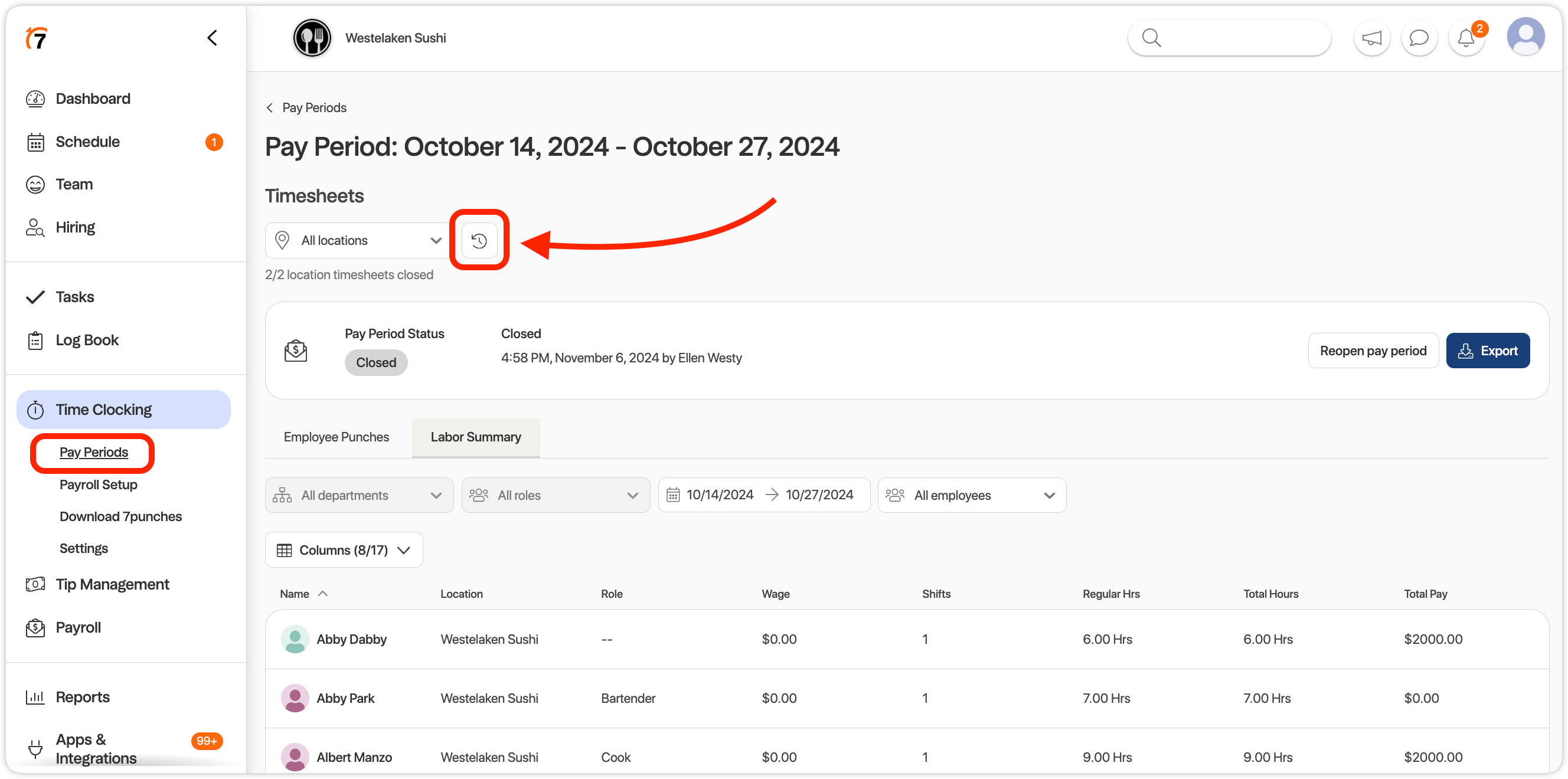Screen dimensions: 1568x779
Task: Select the Labor Summary tab
Action: pos(476,437)
